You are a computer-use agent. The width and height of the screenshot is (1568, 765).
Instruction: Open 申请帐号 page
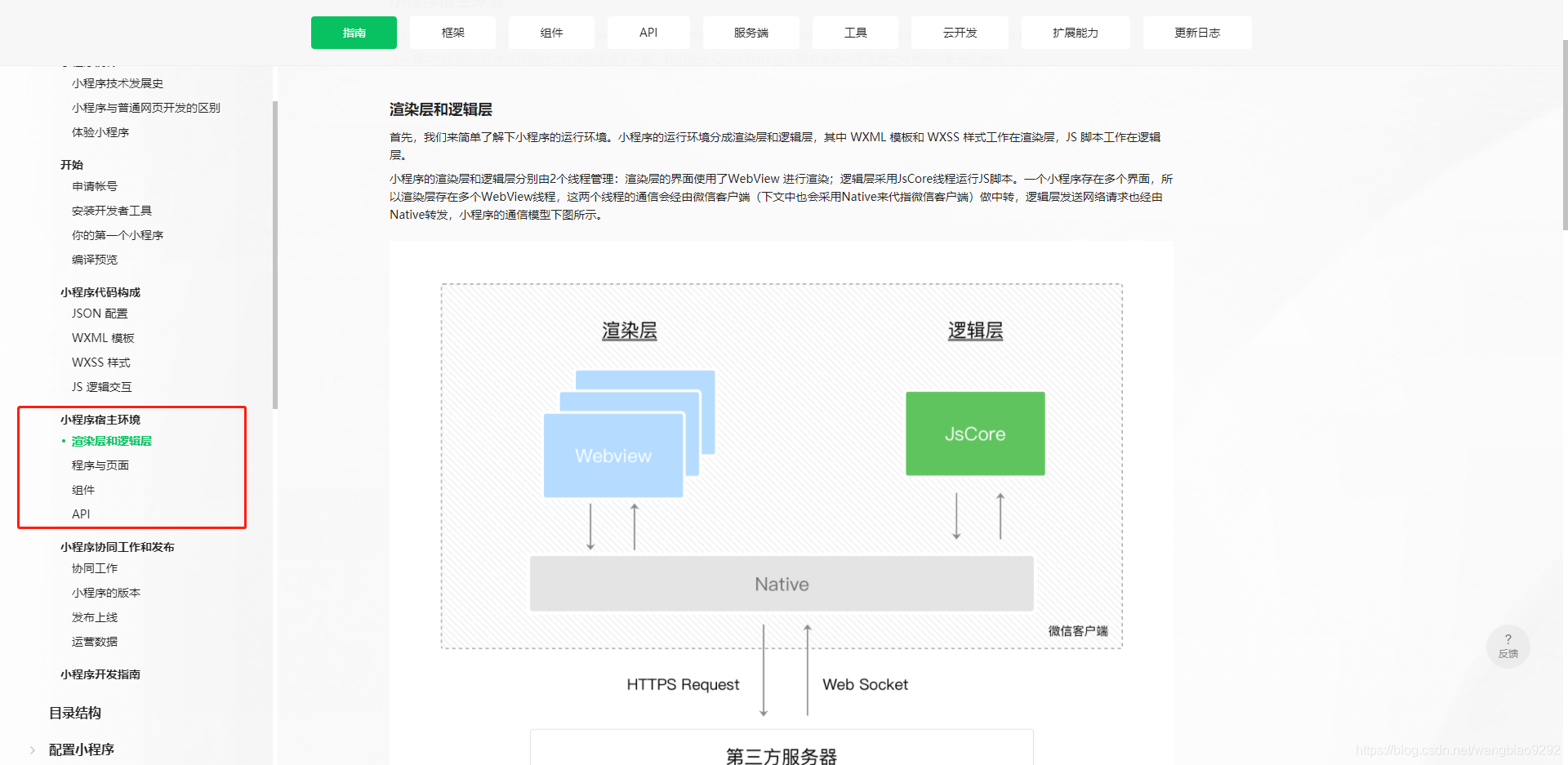coord(95,186)
